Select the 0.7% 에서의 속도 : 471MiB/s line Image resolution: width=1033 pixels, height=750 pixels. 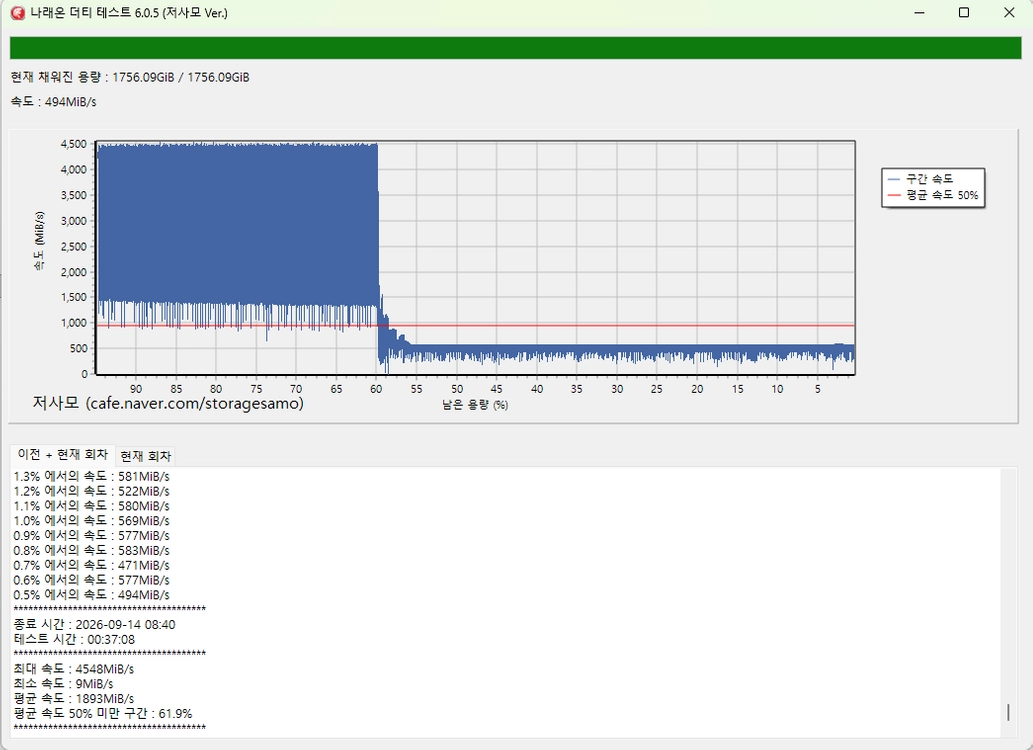tap(92, 565)
